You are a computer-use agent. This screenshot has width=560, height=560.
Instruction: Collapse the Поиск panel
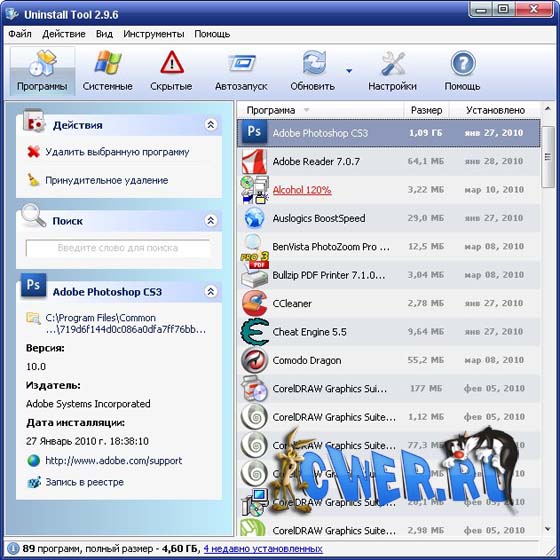point(211,220)
